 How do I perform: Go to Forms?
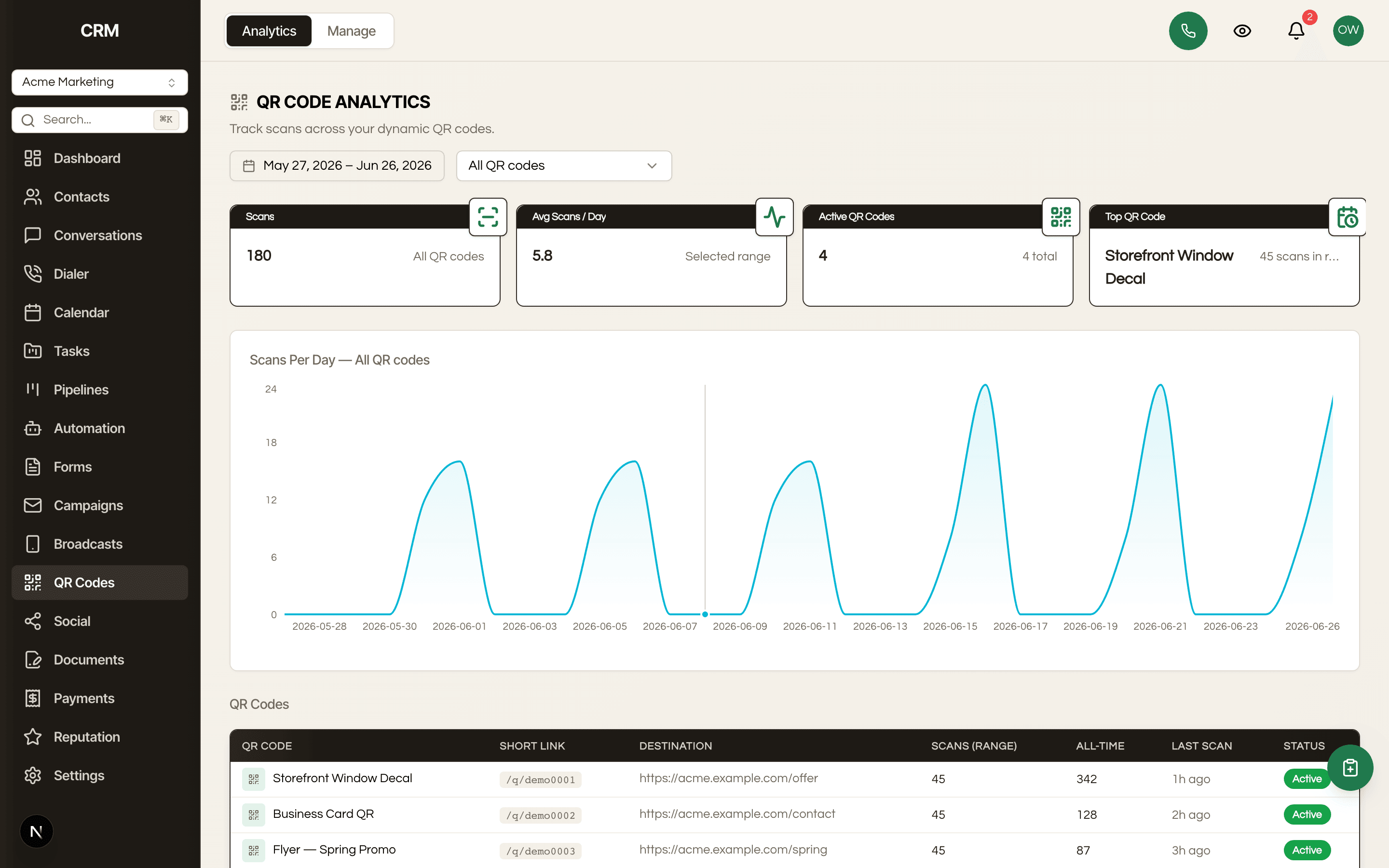(x=99, y=467)
